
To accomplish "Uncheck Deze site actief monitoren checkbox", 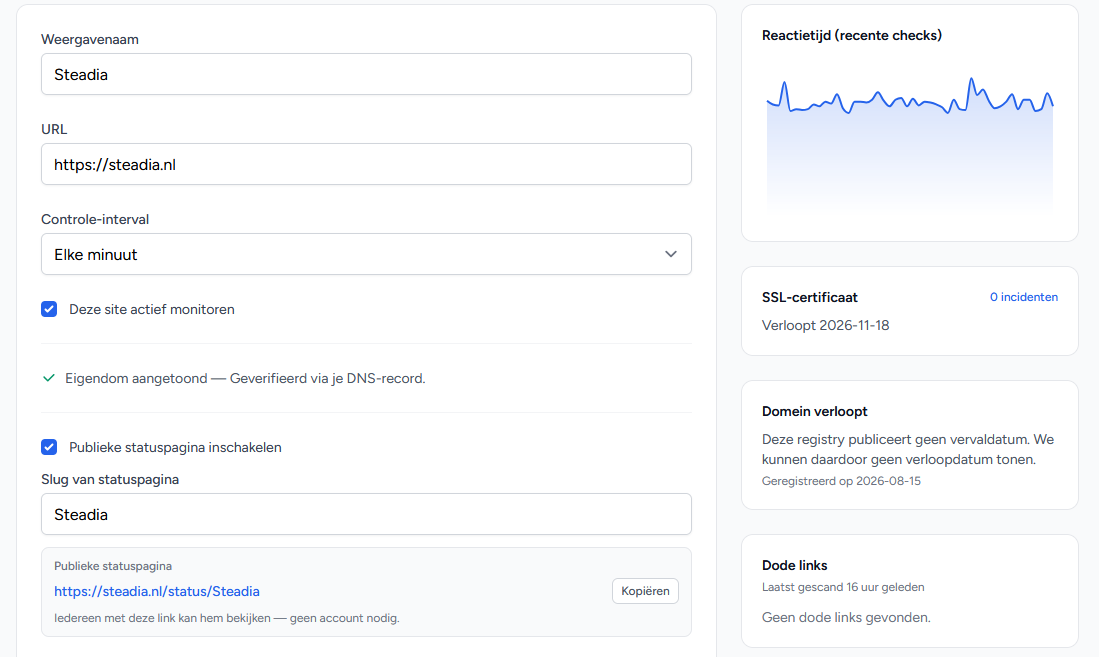I will point(49,309).
